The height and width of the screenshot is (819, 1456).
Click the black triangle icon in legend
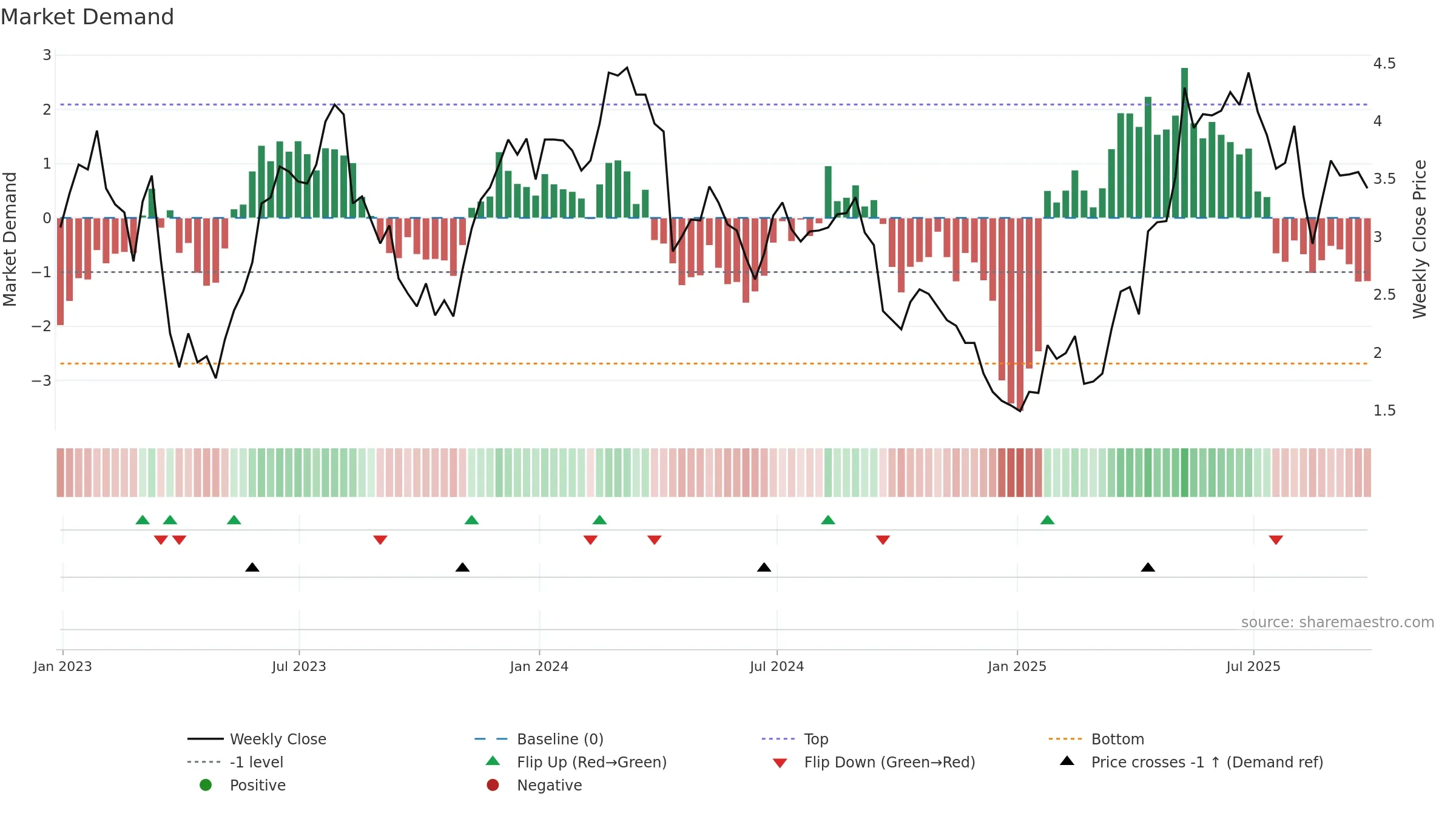1067,761
